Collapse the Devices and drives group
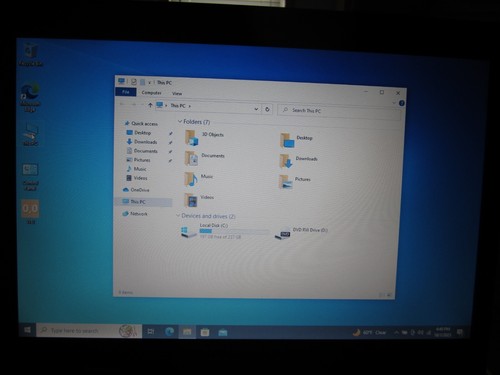Image resolution: width=500 pixels, height=375 pixels. coord(178,216)
